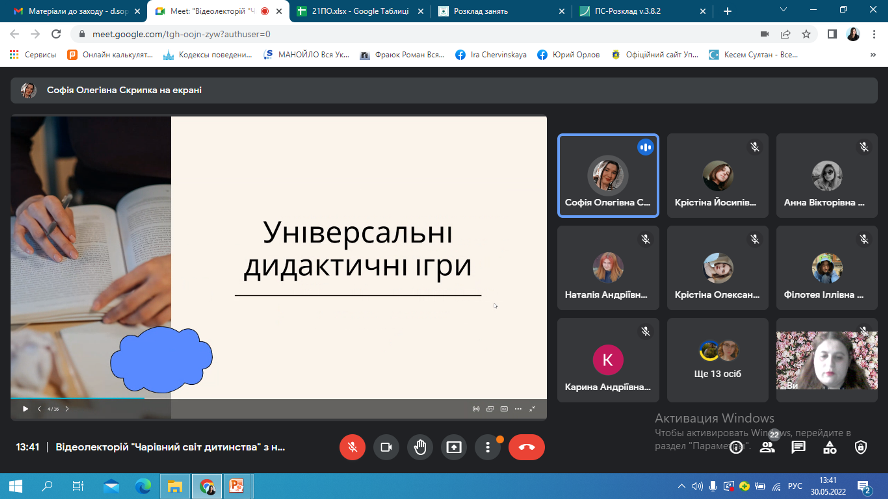888x499 pixels.
Task: Play the presentation using the play arrow
Action: pos(26,408)
